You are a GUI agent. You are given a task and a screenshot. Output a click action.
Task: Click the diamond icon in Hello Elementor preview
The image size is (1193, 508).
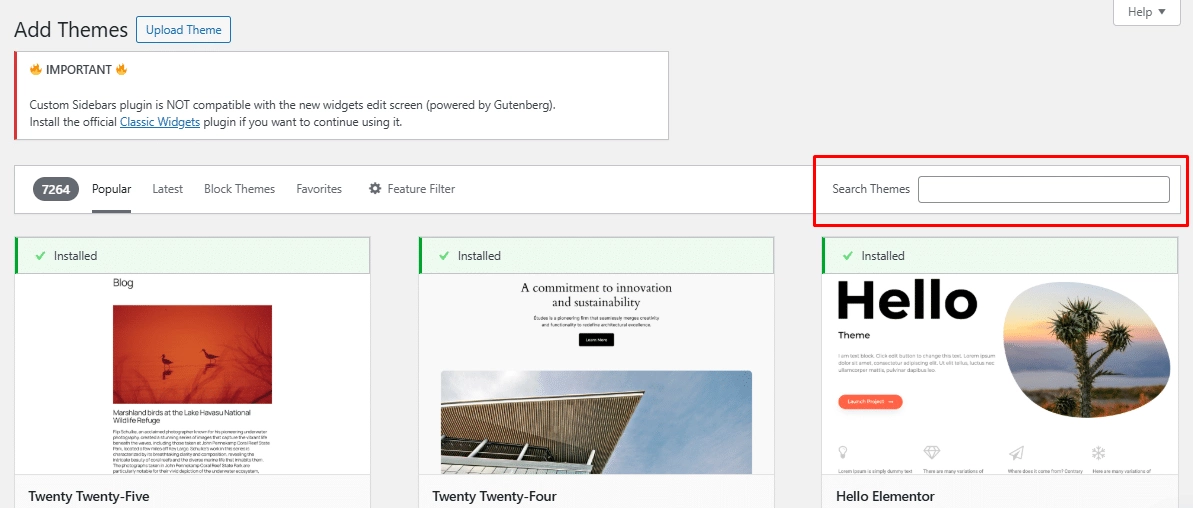pos(931,452)
